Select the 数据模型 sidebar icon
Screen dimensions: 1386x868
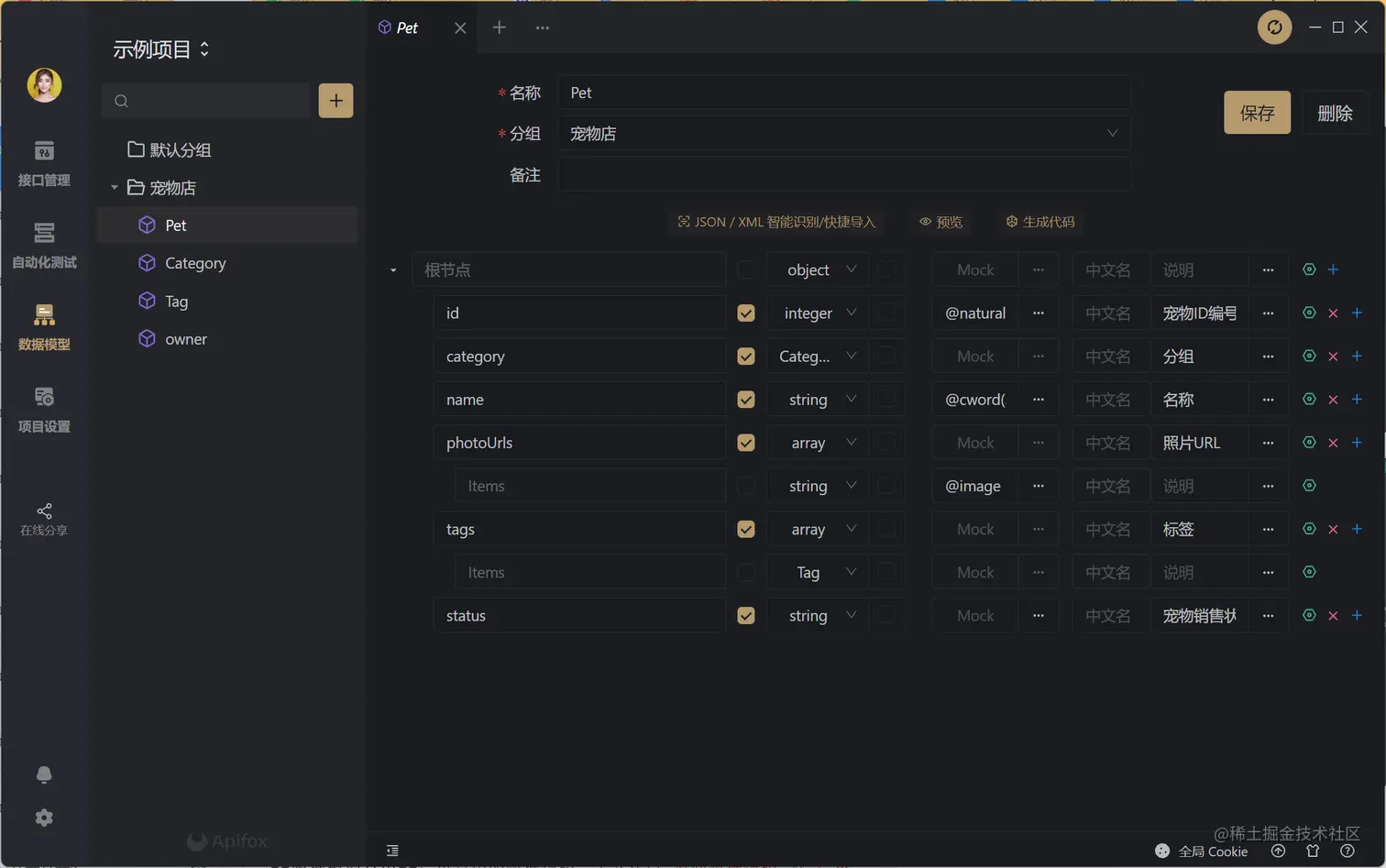(43, 327)
